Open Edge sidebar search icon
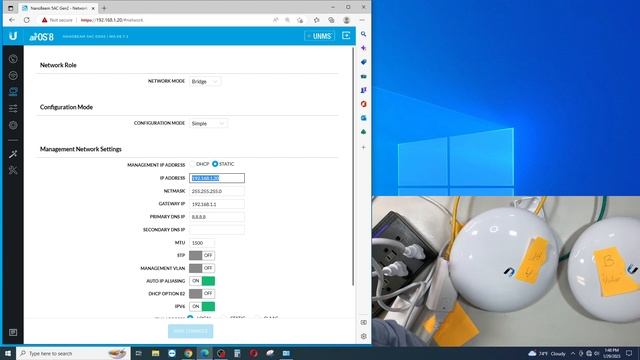 [x=363, y=34]
